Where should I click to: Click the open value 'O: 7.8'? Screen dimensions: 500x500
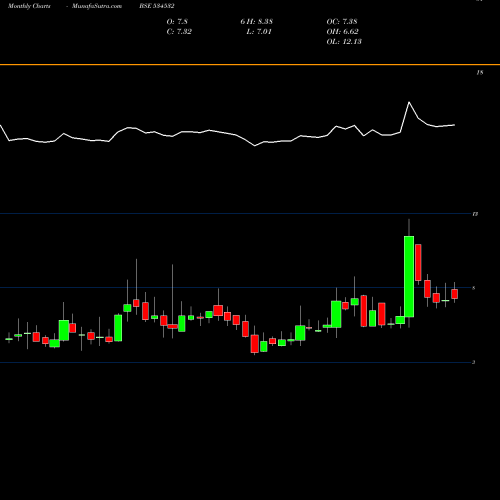click(x=177, y=21)
